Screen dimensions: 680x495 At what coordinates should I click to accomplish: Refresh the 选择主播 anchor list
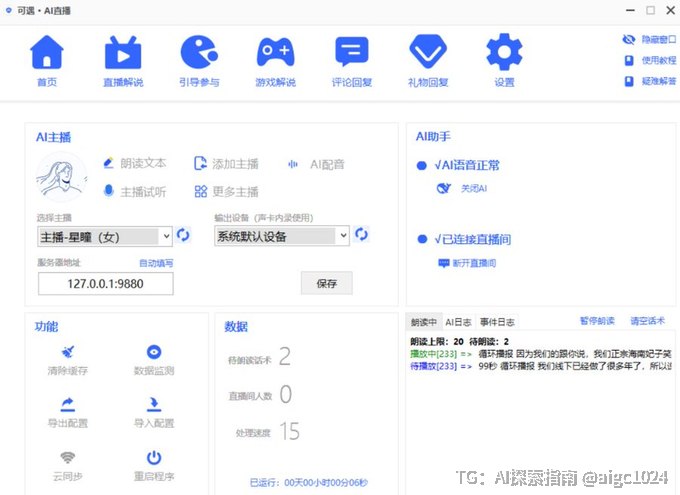click(x=183, y=235)
